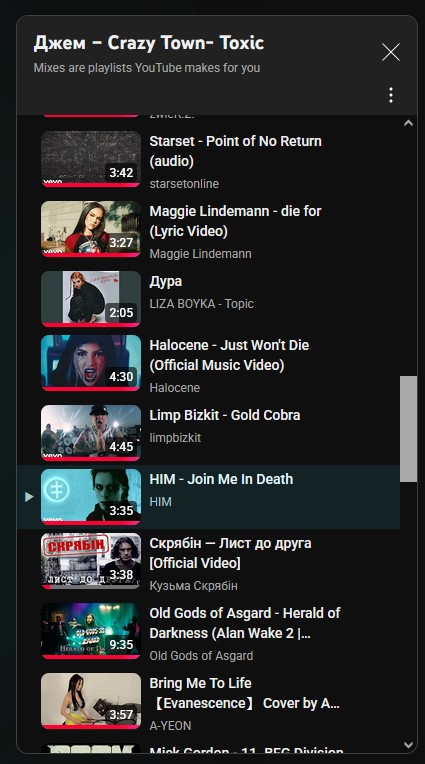Select the Дура video thumbnail
Viewport: 425px width, 764px height.
click(91, 299)
